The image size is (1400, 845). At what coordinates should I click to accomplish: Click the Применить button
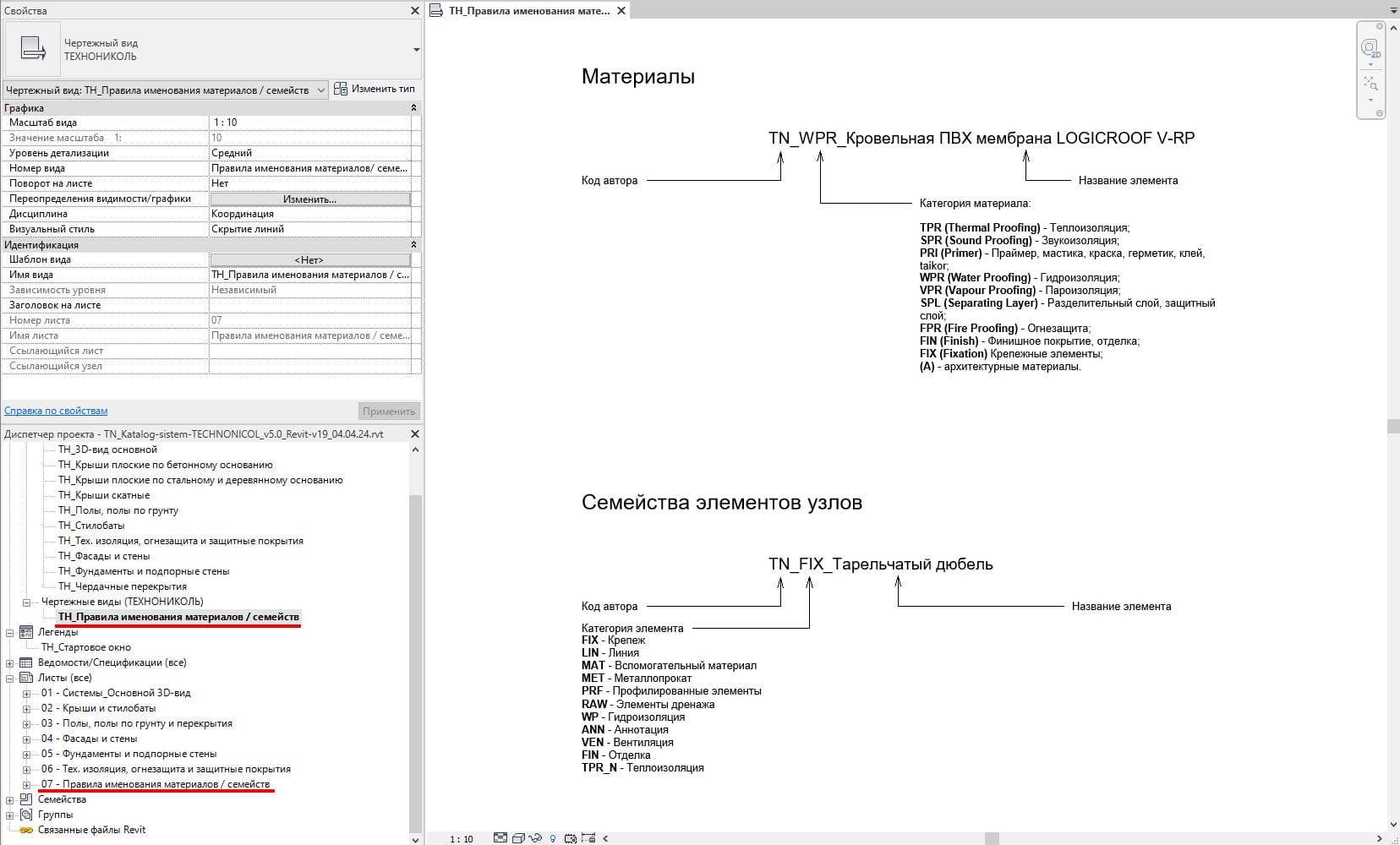[389, 410]
